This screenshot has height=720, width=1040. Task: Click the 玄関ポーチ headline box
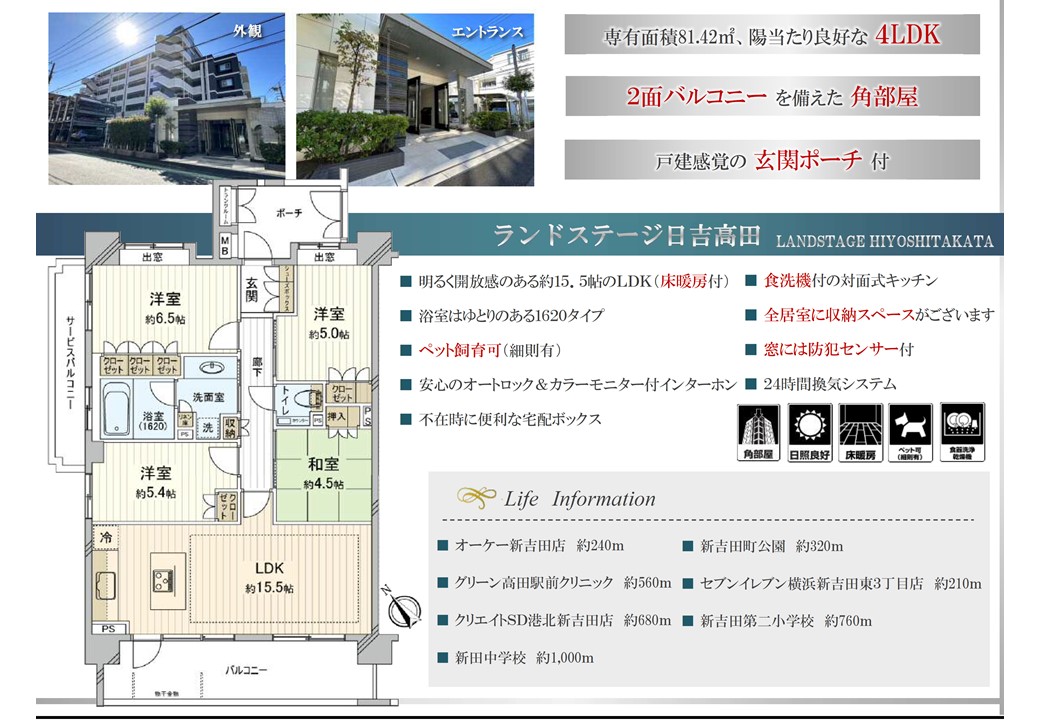[x=771, y=160]
